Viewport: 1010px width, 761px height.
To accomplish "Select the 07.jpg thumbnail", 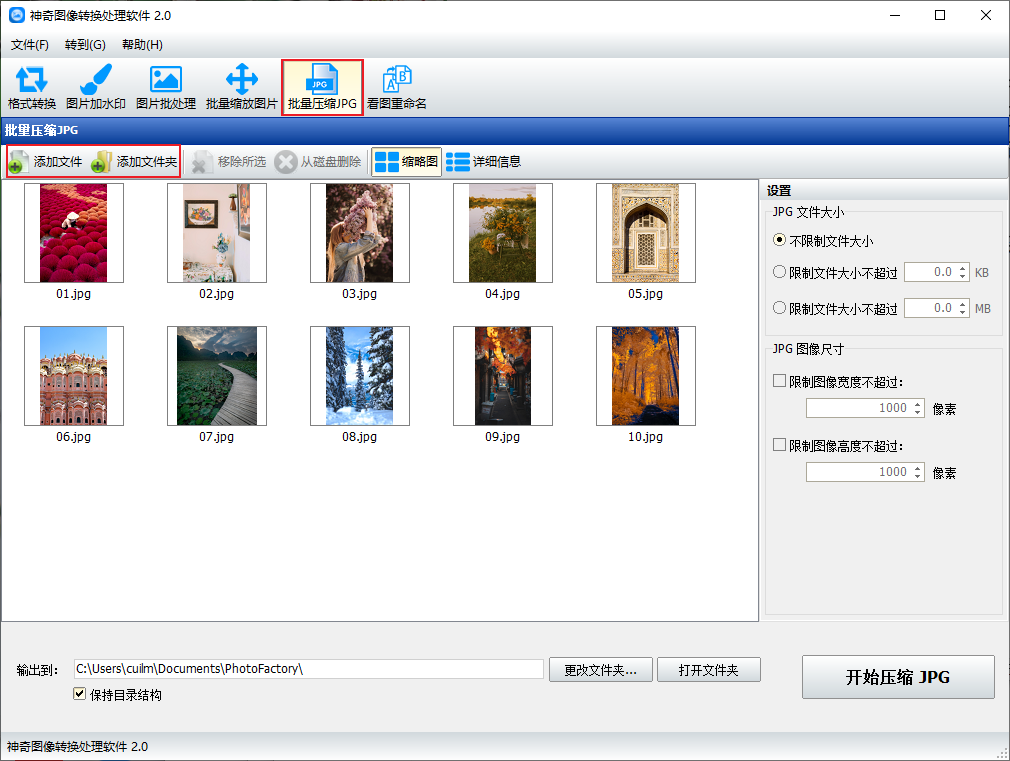I will click(216, 376).
